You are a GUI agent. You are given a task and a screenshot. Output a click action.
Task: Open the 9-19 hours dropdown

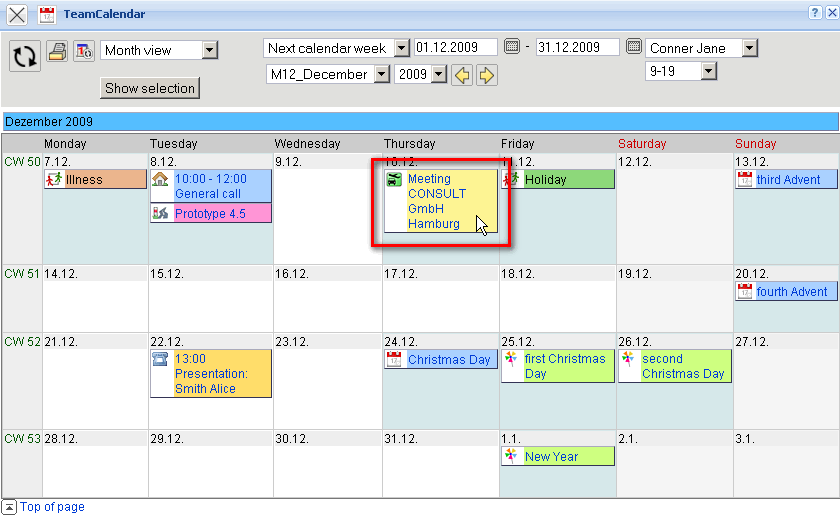pyautogui.click(x=708, y=71)
